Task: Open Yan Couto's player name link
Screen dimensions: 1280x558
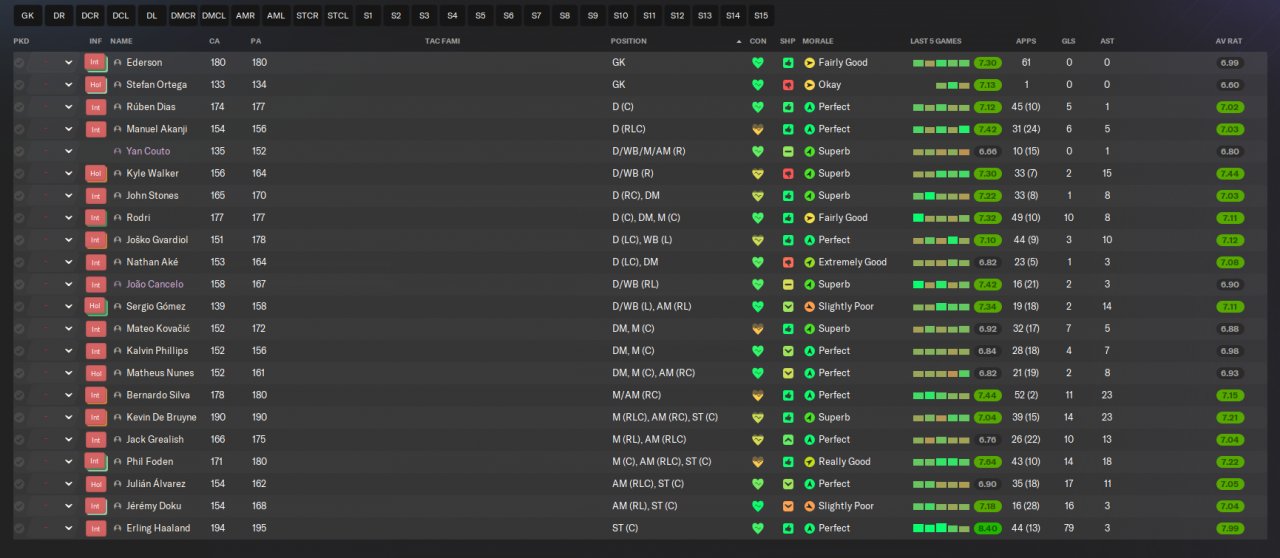Action: [x=148, y=151]
